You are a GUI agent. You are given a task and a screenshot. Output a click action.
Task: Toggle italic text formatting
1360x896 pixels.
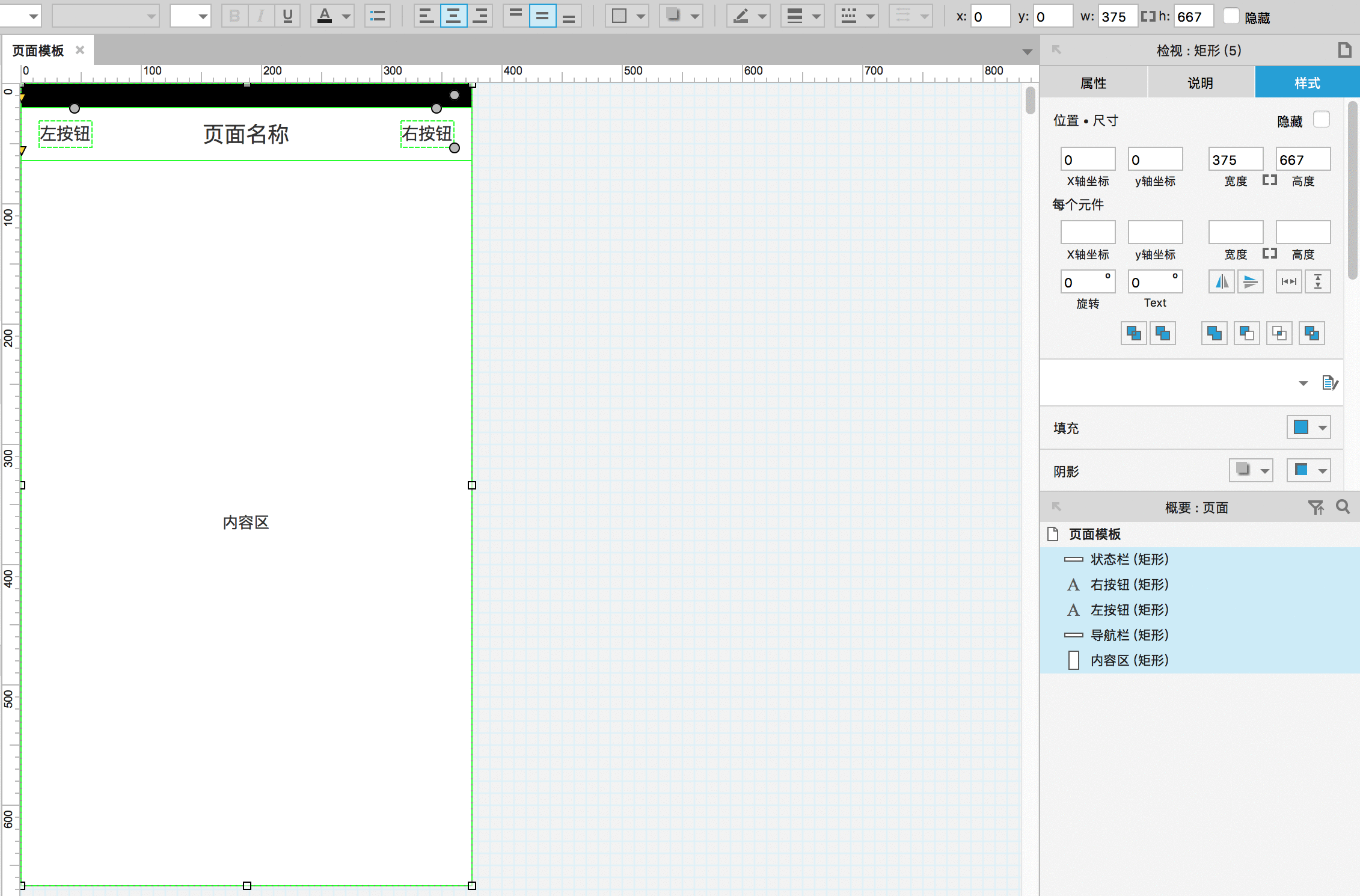[261, 16]
